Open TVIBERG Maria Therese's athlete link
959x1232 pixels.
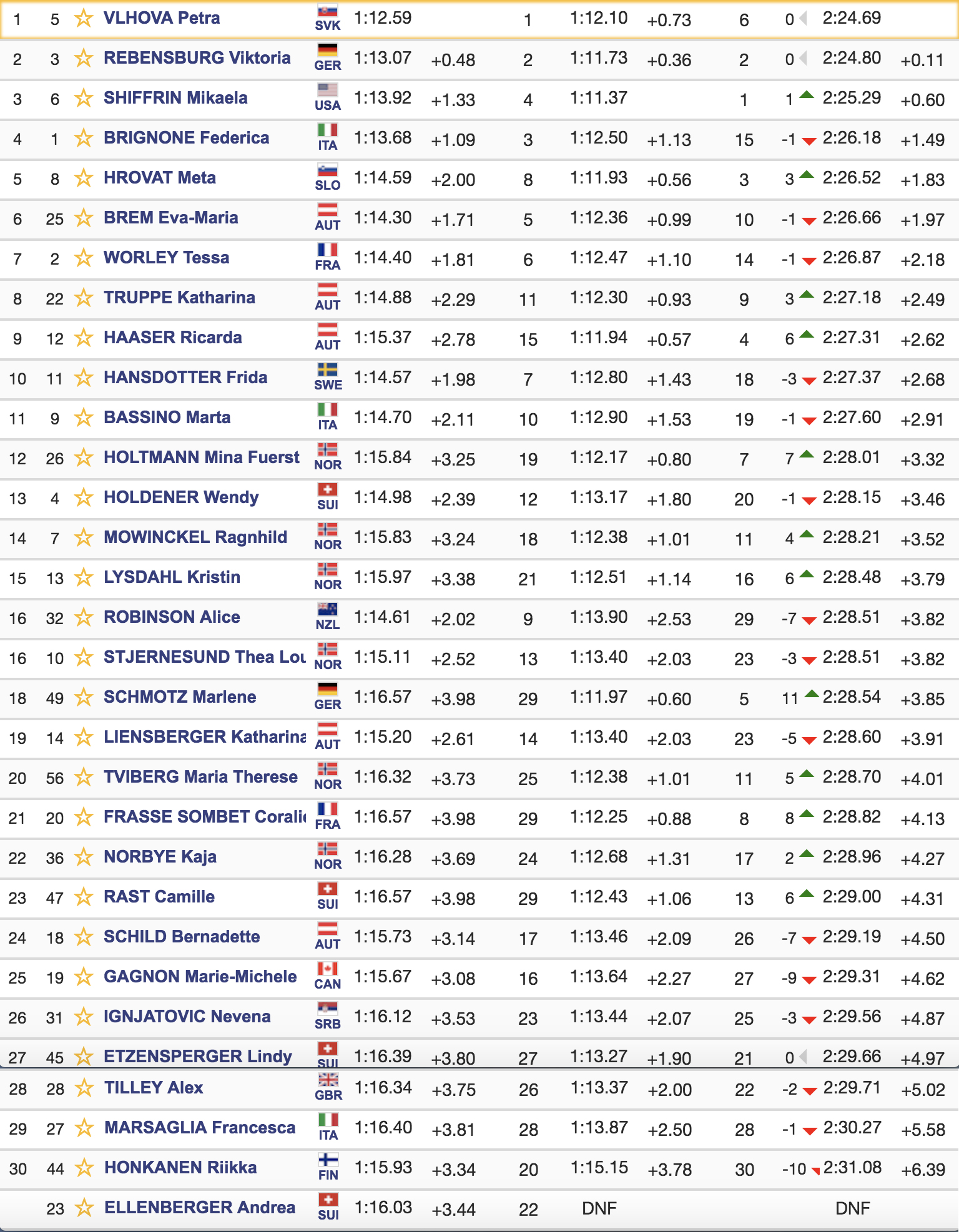tap(200, 776)
